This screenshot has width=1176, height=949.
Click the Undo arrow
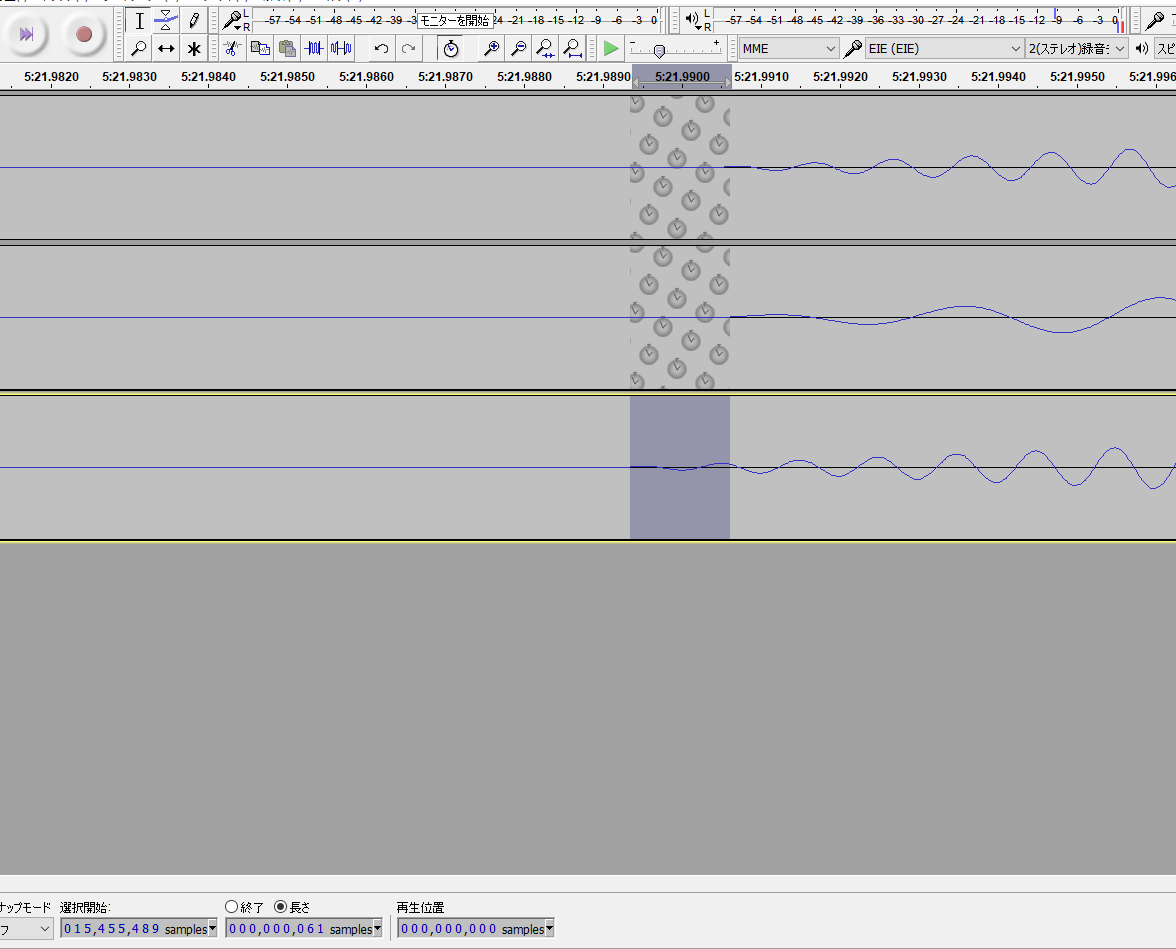coord(381,48)
